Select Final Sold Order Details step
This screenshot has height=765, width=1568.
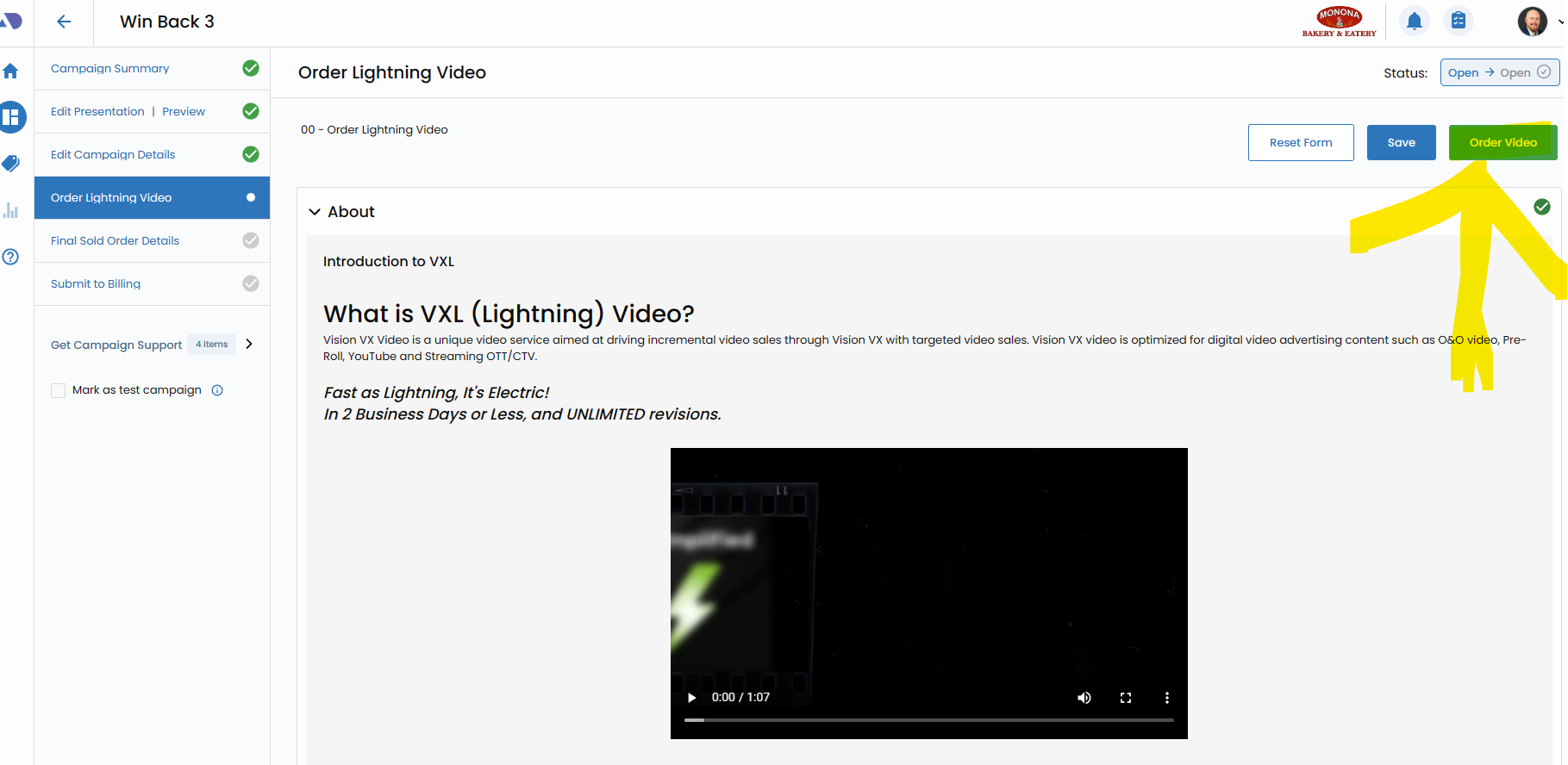coord(115,240)
